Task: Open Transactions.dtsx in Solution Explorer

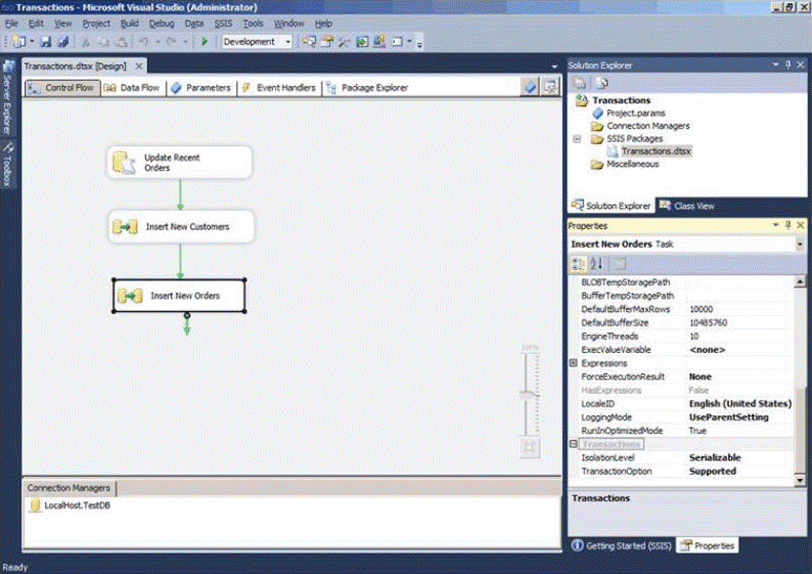Action: coord(655,152)
